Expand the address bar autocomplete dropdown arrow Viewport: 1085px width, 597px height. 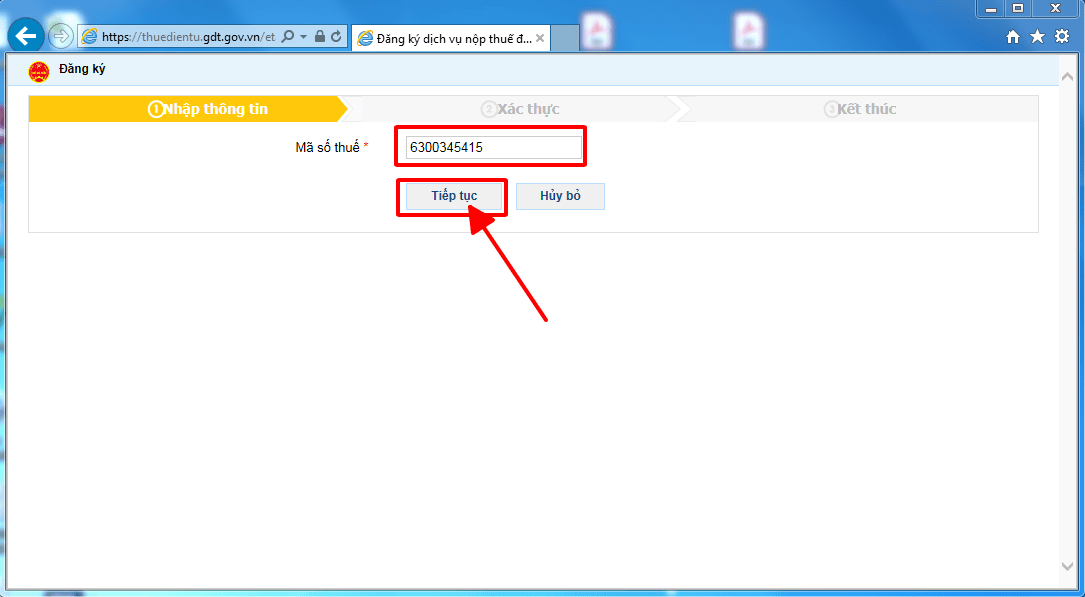tap(303, 37)
